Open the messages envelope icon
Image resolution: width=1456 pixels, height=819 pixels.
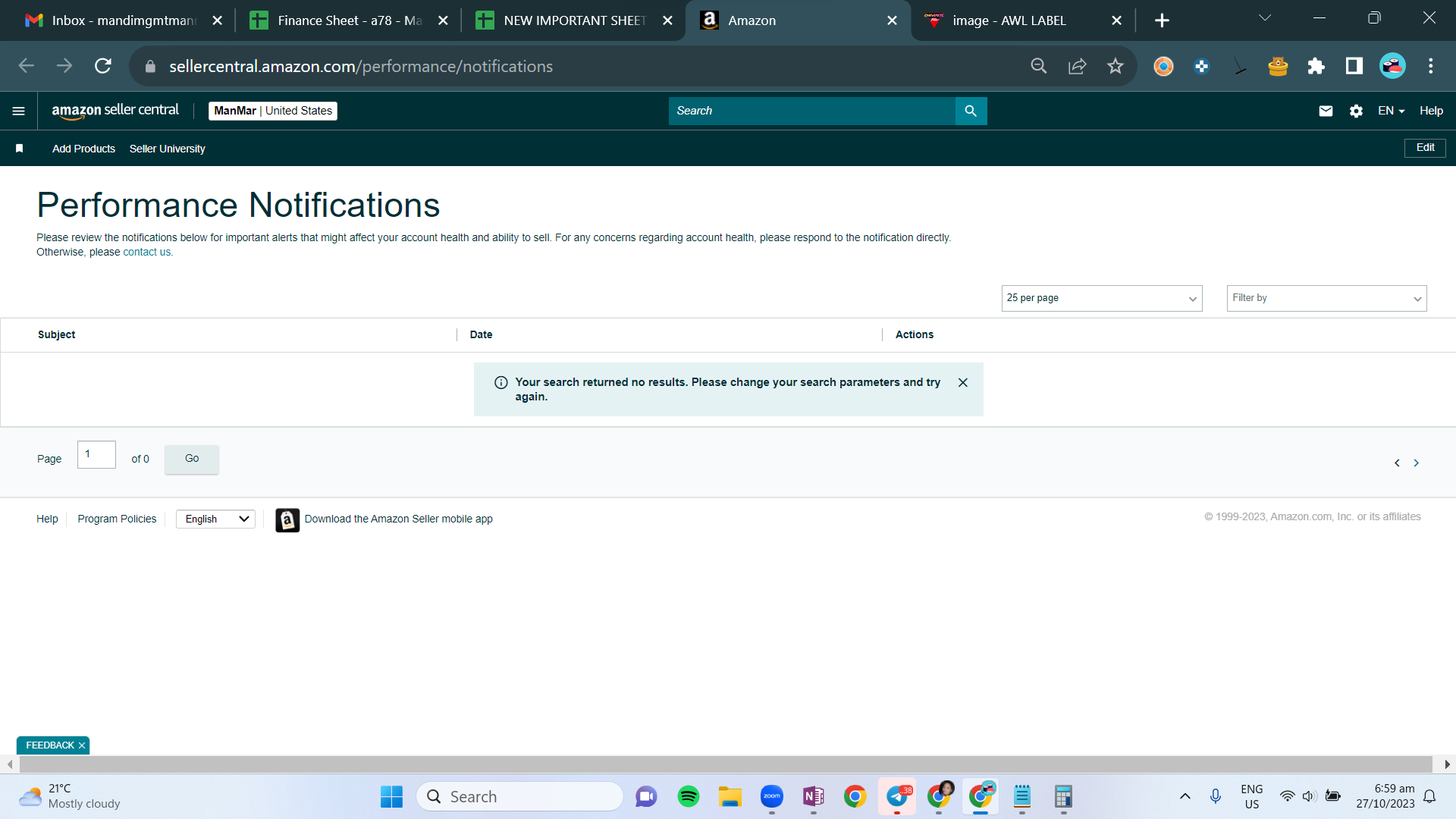1326,111
